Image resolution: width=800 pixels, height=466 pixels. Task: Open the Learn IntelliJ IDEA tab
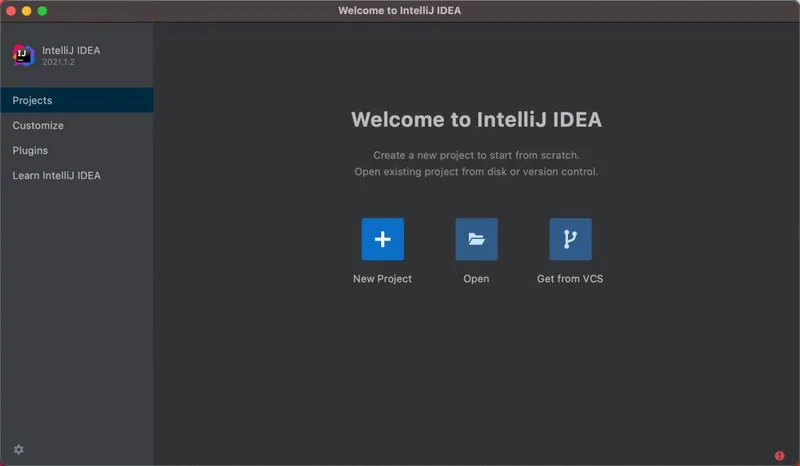(x=56, y=175)
